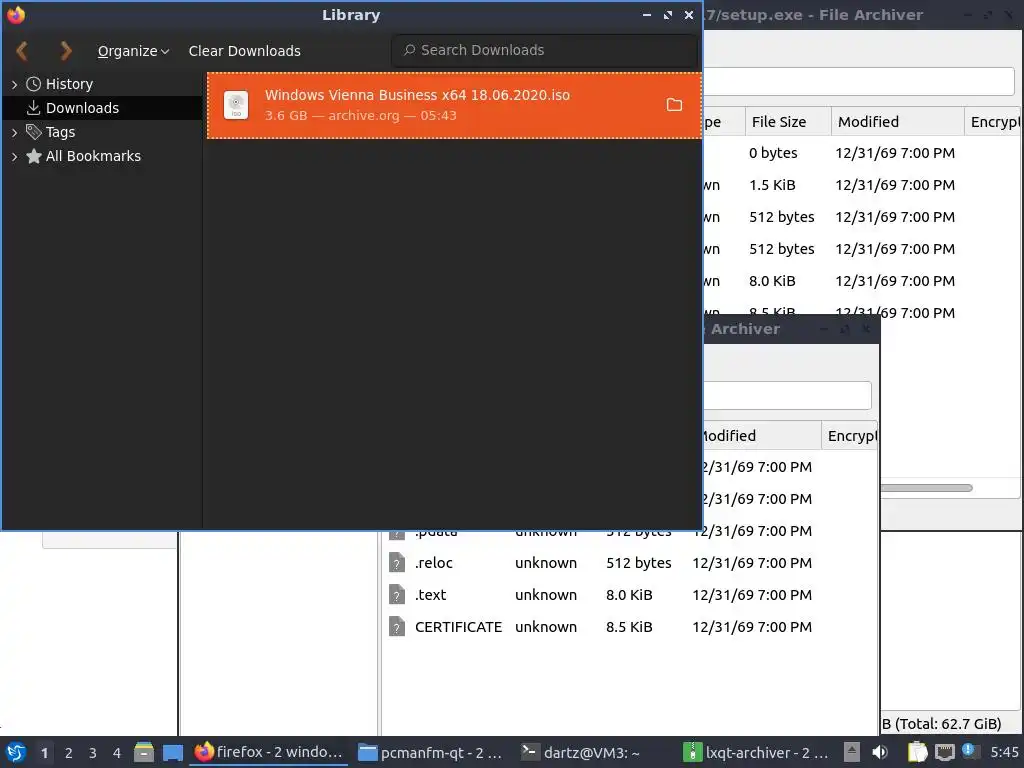The width and height of the screenshot is (1024, 768).
Task: Select the 0 bytes size cell in File Archiver
Action: pos(773,153)
